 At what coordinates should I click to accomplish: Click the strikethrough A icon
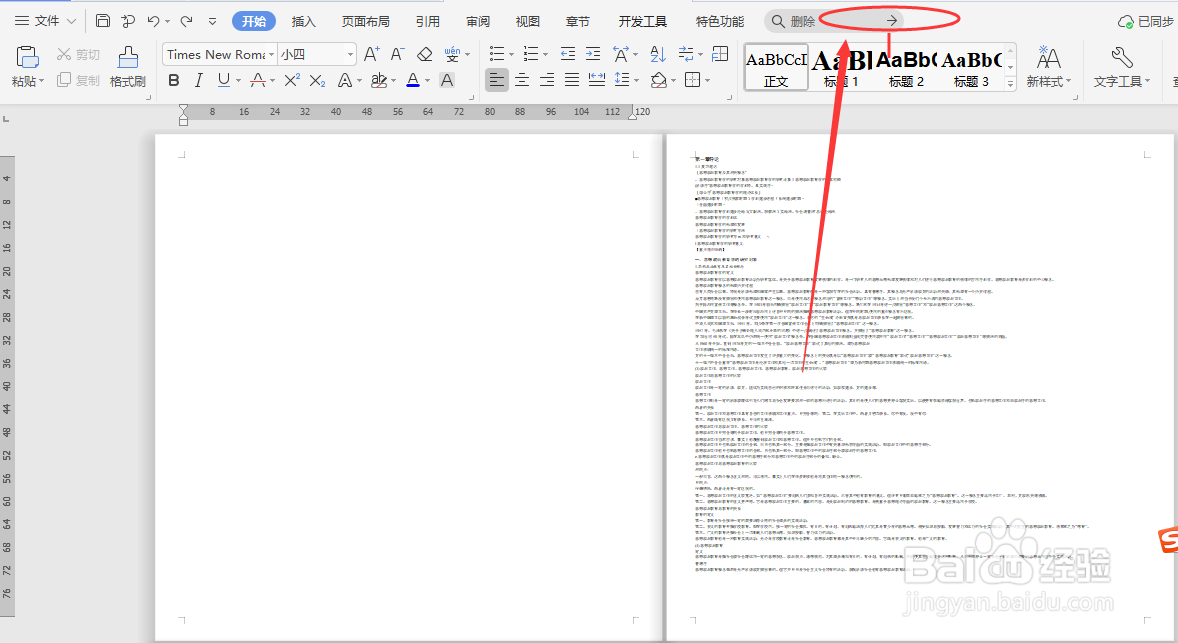click(x=258, y=80)
